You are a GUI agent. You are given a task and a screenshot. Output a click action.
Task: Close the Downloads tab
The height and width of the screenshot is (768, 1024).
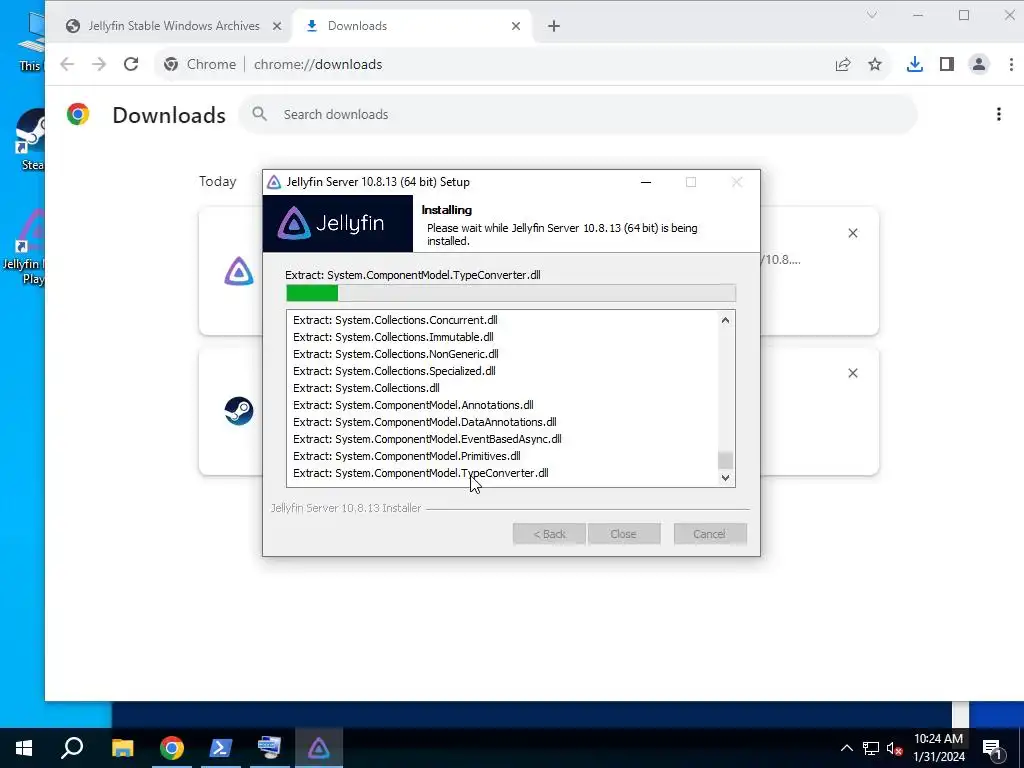516,26
